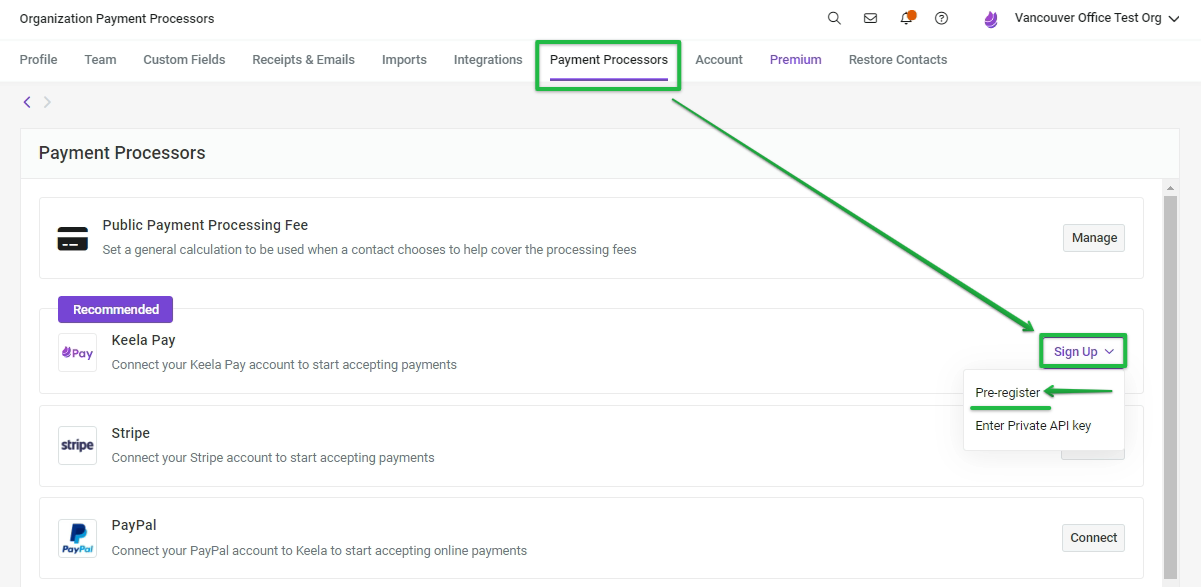Select Enter Private API key option
1201x587 pixels.
1033,426
